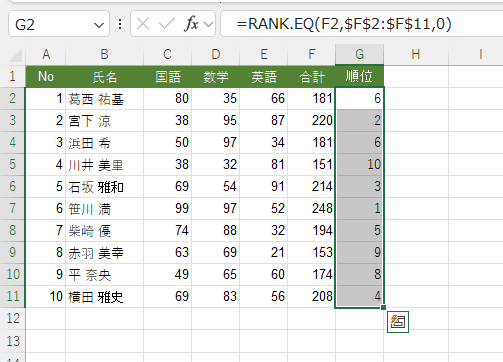Click the Select All corner triangle
This screenshot has width=503, height=362.
click(15, 55)
